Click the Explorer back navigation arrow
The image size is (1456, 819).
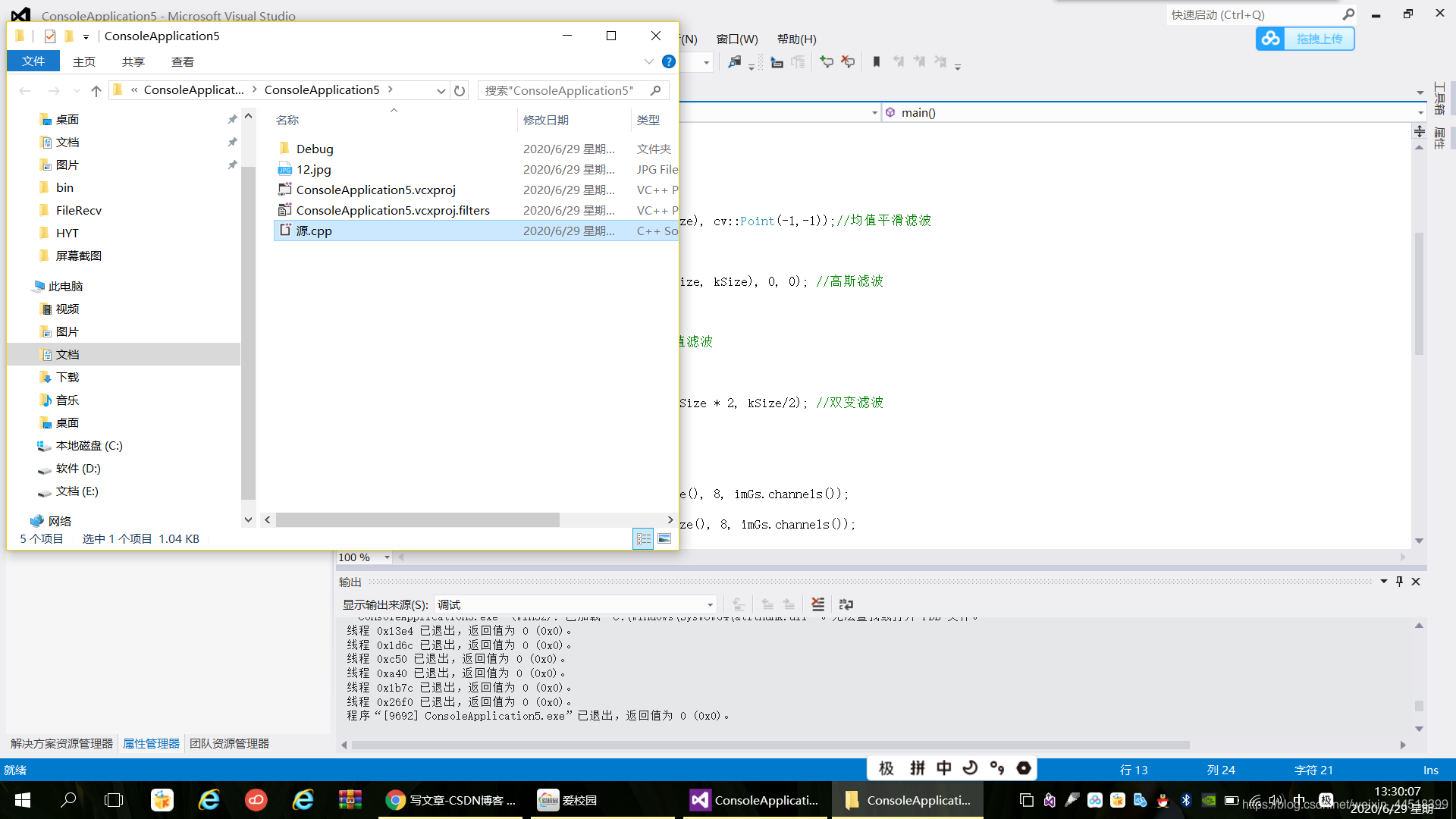coord(25,90)
